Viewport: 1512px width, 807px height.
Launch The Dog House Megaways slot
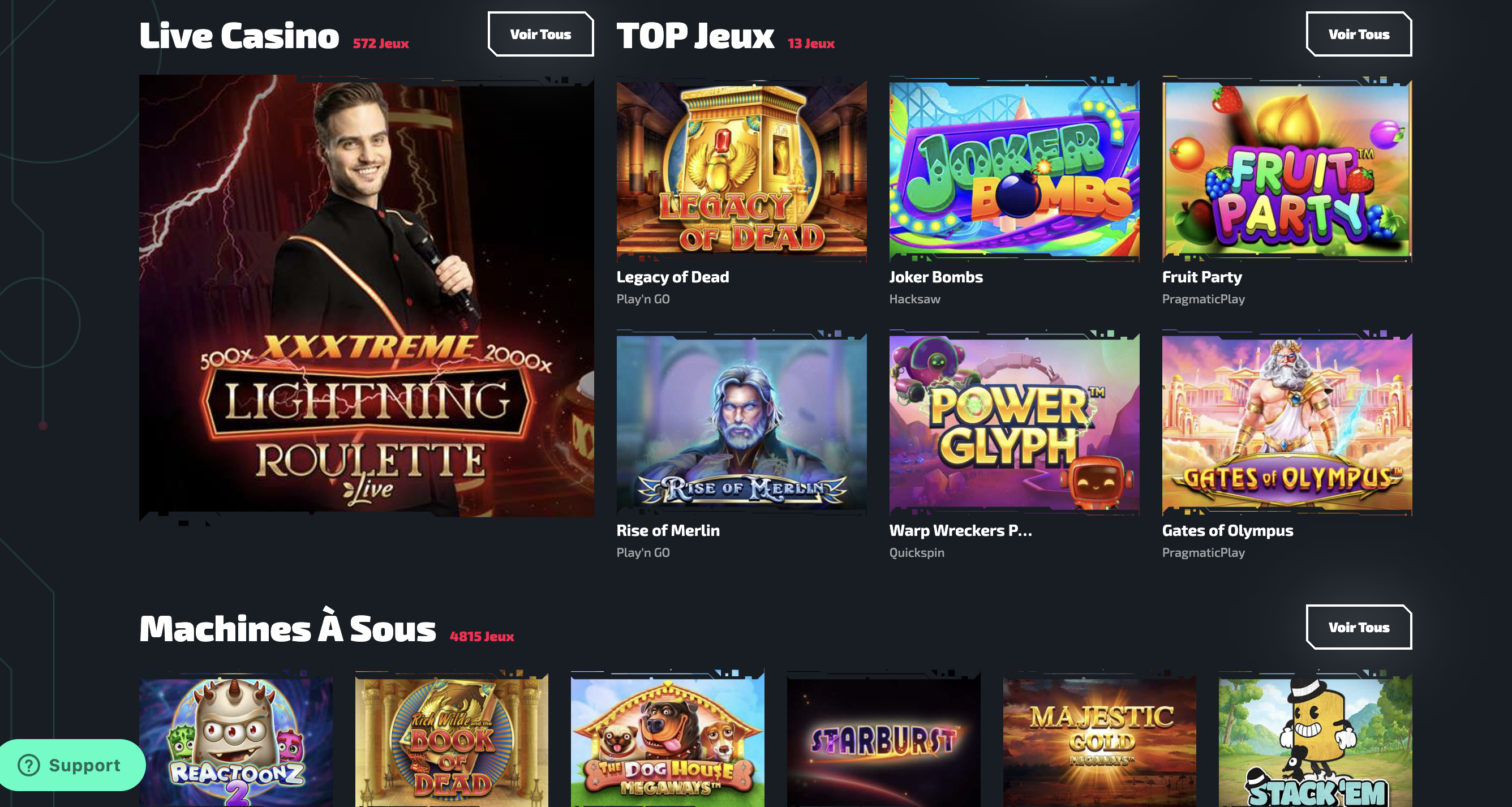coord(667,740)
